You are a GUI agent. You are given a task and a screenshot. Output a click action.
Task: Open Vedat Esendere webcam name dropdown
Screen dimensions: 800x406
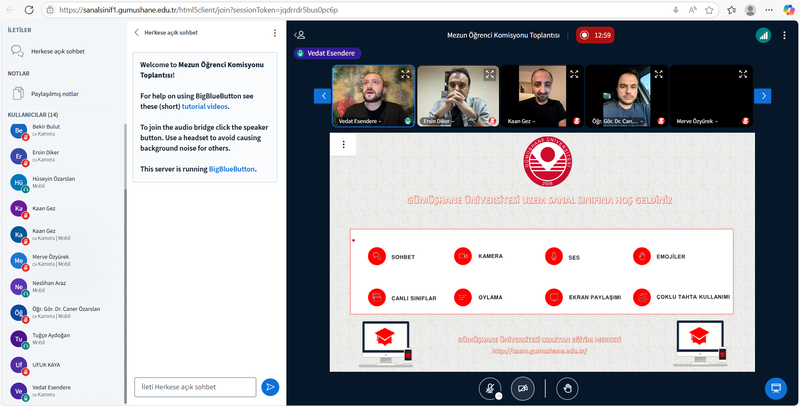(360, 121)
